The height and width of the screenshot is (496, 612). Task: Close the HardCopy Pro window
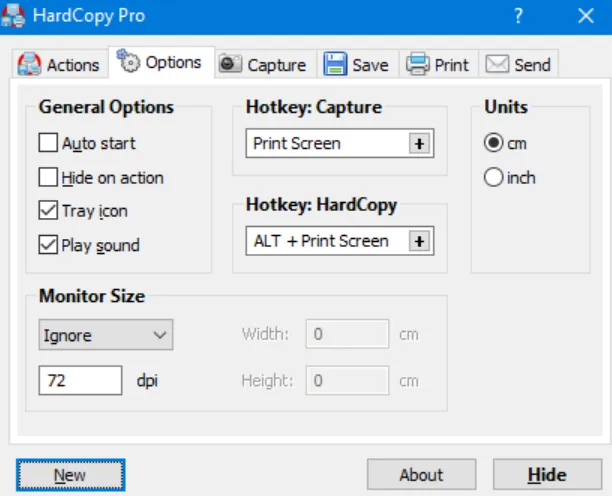[x=586, y=16]
